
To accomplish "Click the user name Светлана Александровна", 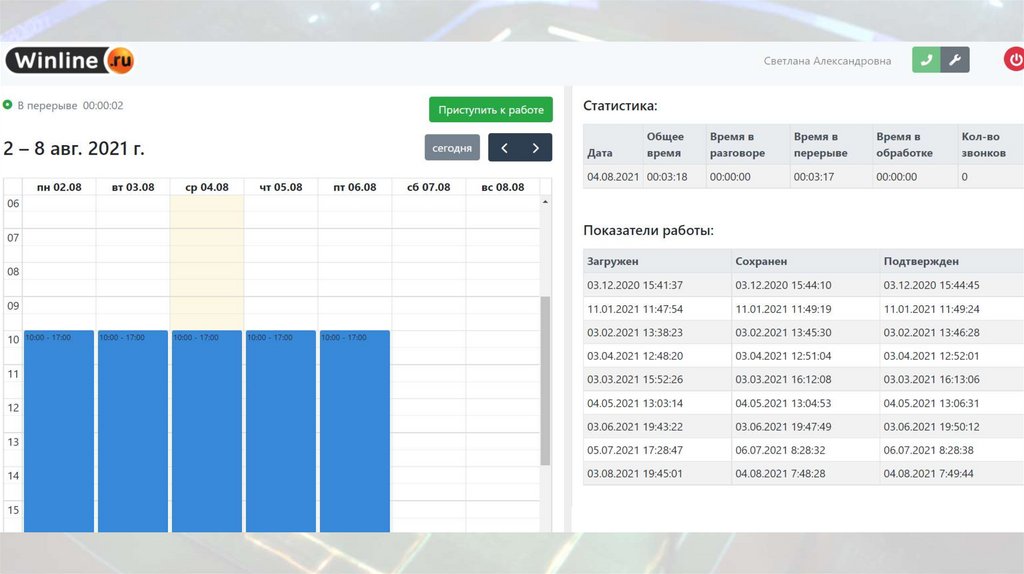I will 827,61.
